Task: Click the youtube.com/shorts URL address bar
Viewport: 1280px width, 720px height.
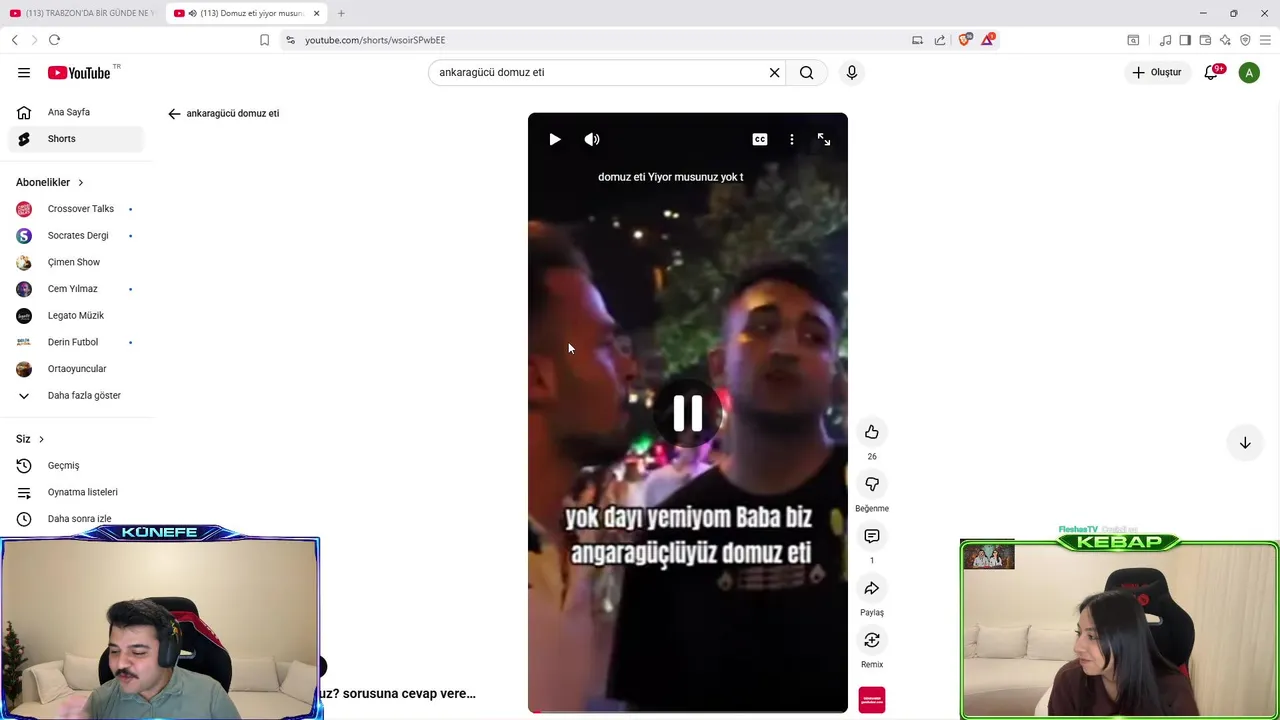Action: pos(600,40)
